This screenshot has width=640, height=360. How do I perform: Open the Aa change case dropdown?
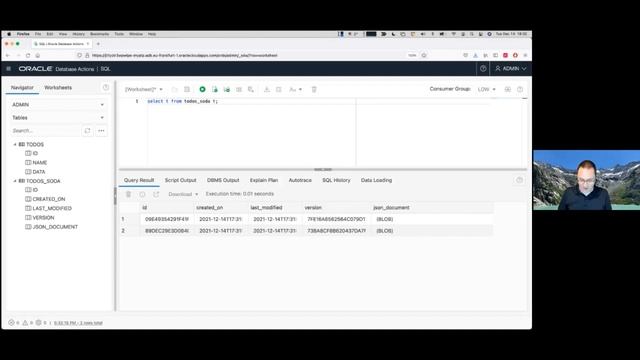tap(296, 89)
